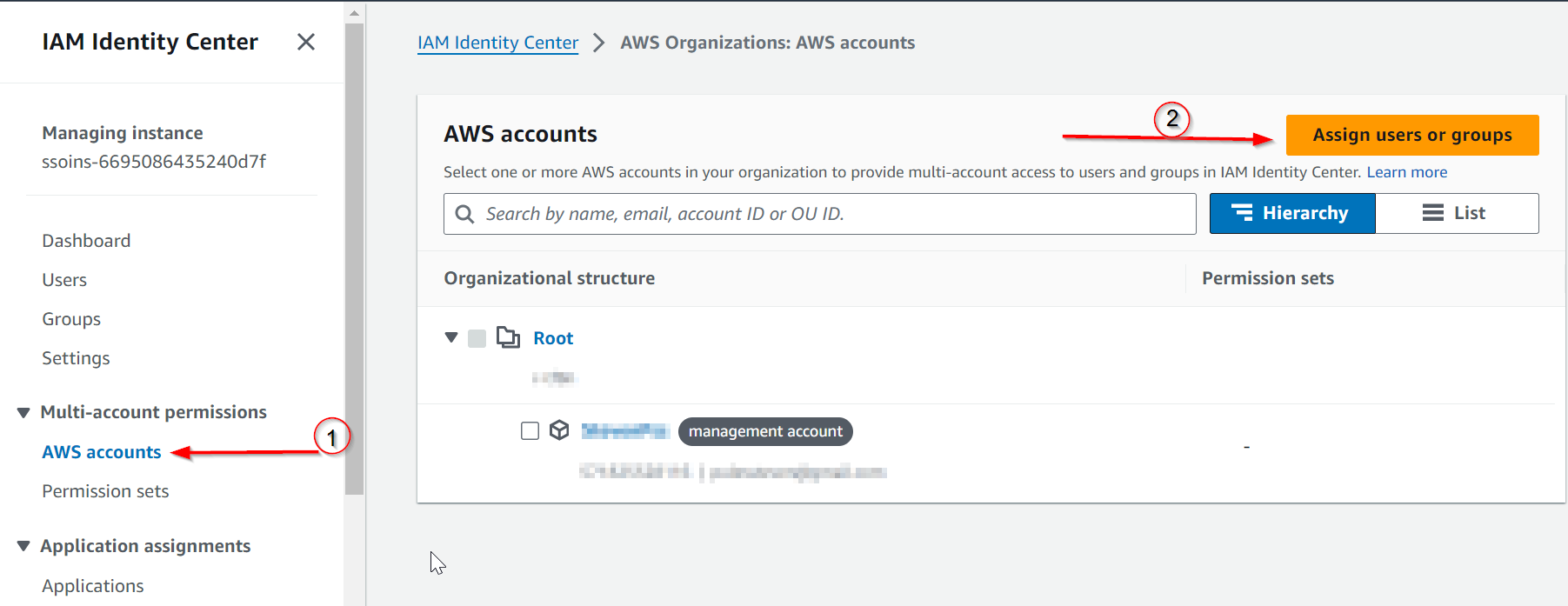Open Permission sets in the sidebar

pos(105,491)
